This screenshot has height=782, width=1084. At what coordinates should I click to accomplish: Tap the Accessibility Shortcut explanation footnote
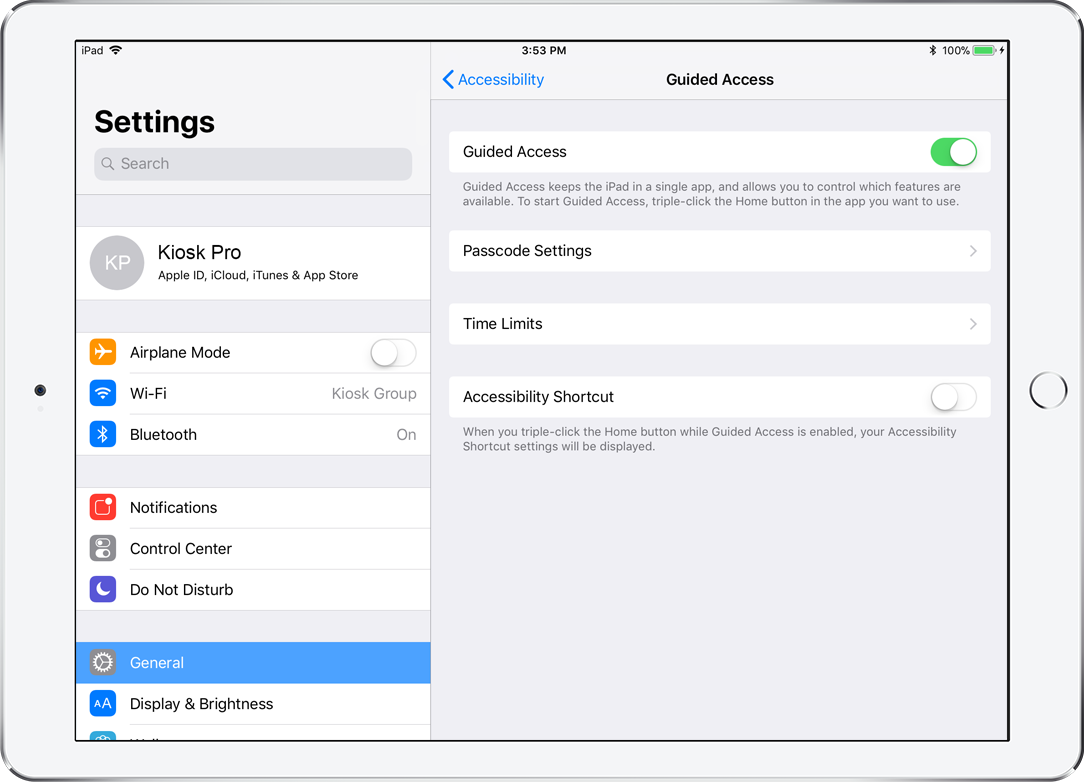tap(709, 439)
